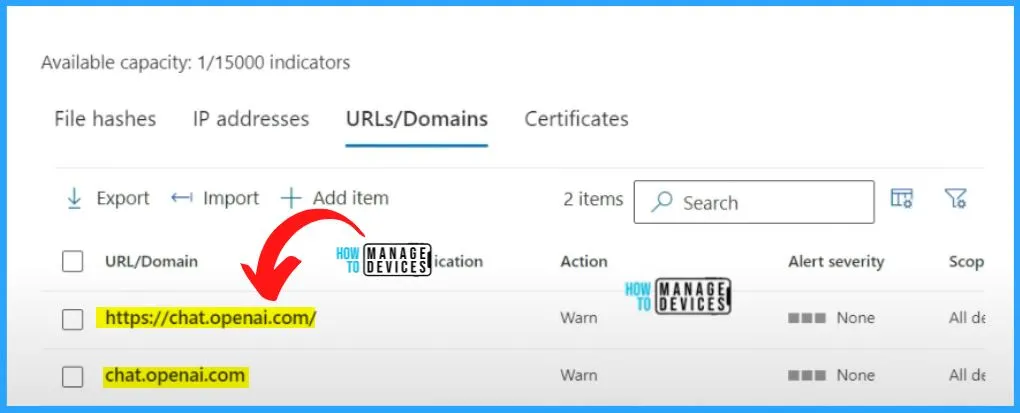The image size is (1020, 413).
Task: Open the filter settings icon
Action: 956,198
